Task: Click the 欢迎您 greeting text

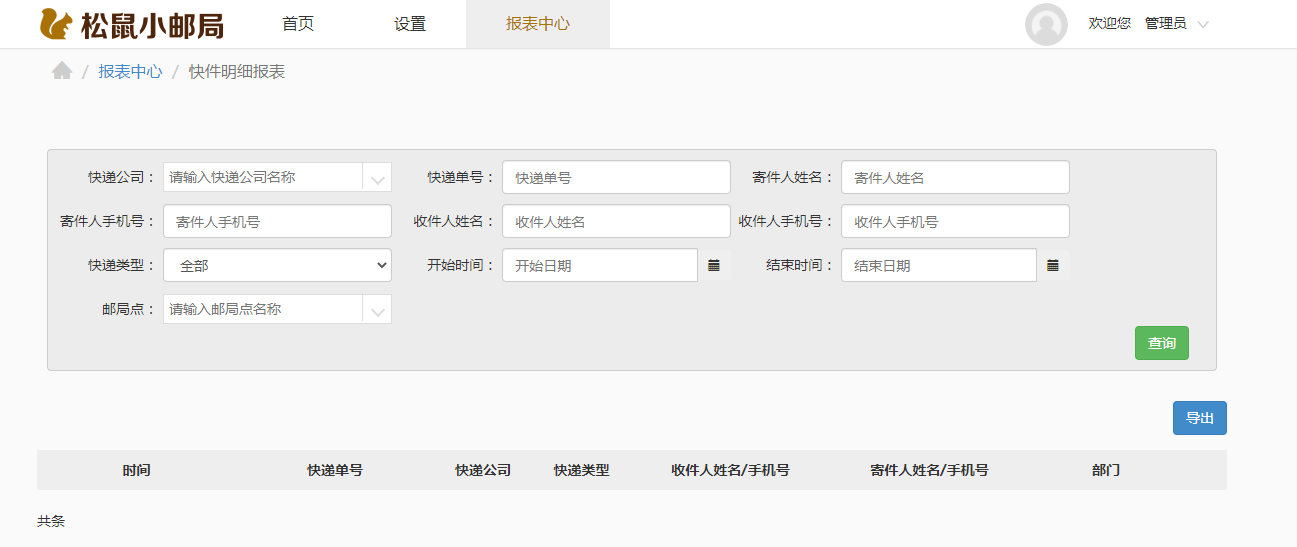Action: (x=1110, y=23)
